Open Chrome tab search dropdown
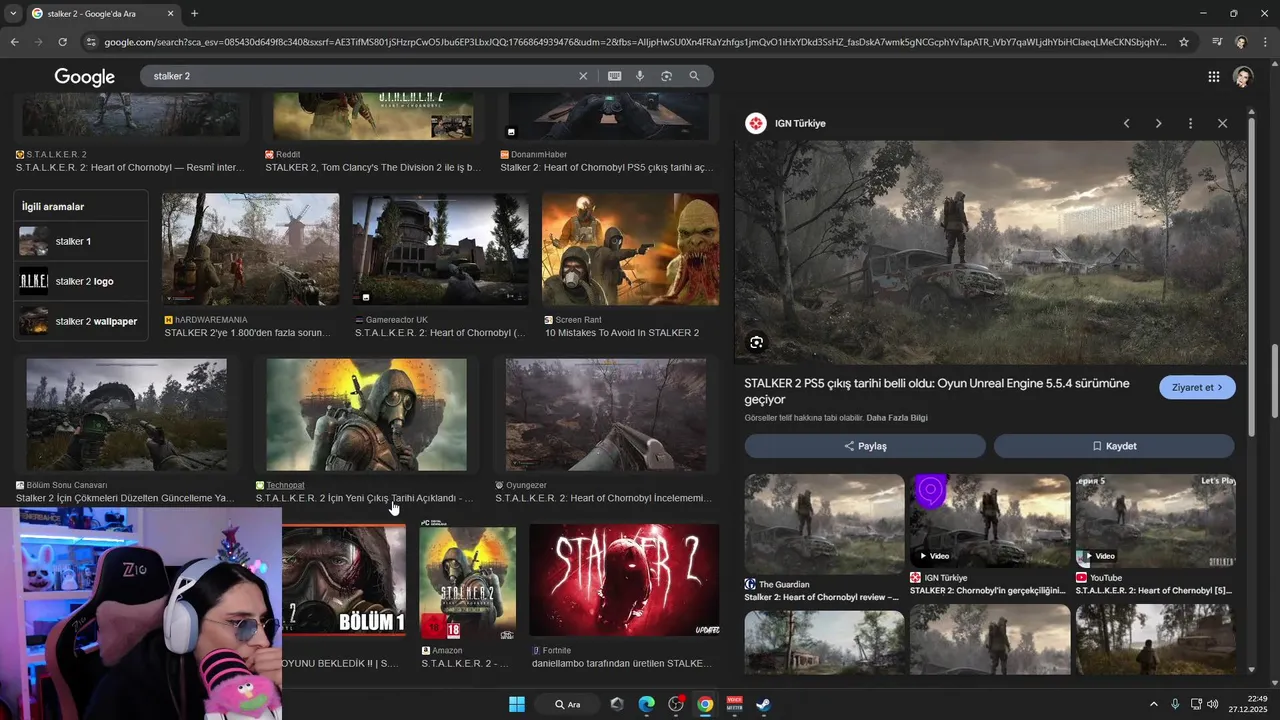1280x720 pixels. click(x=13, y=14)
